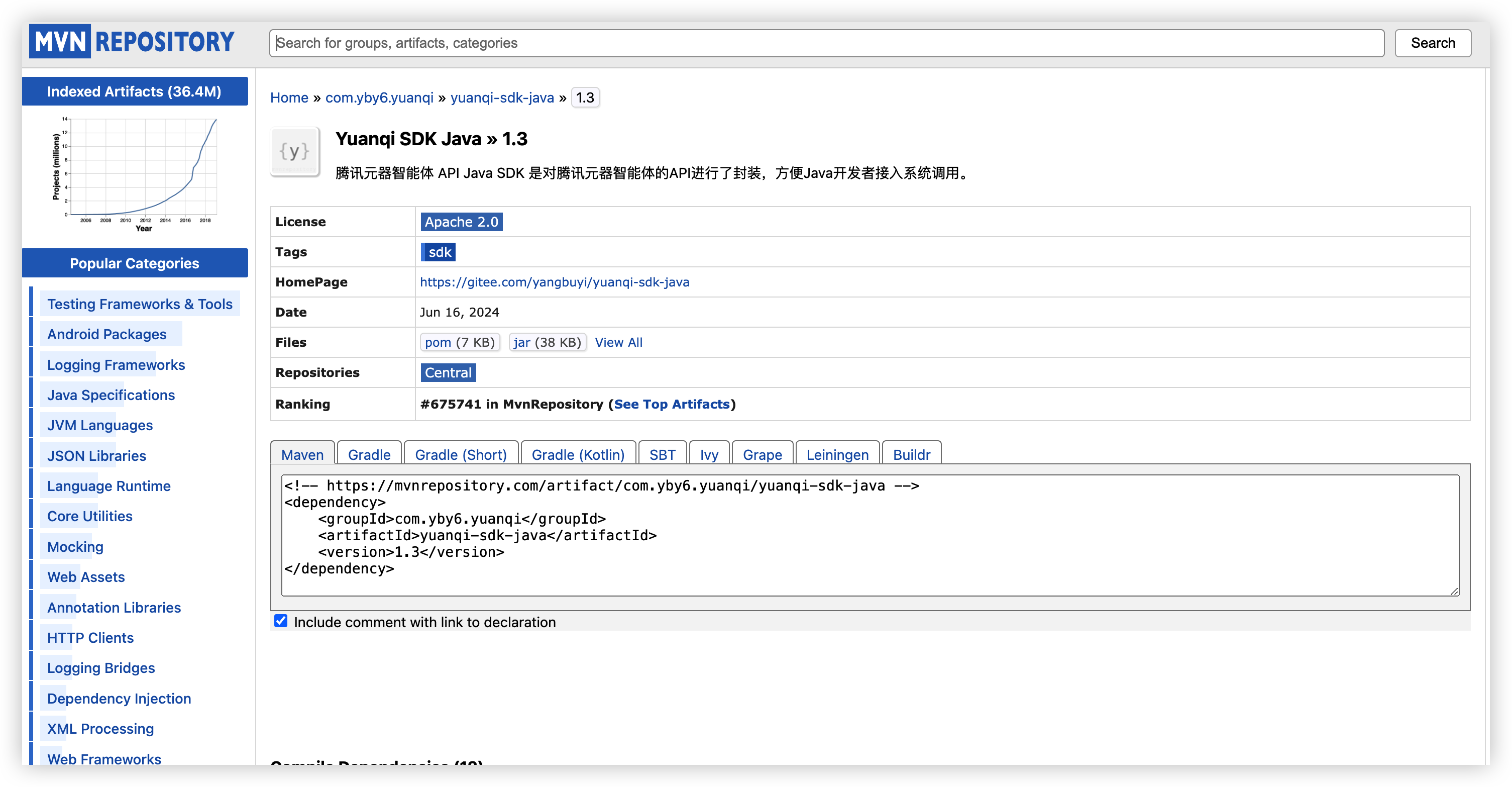This screenshot has height=787, width=1512.
Task: Click the 1.3 version badge
Action: pos(585,97)
